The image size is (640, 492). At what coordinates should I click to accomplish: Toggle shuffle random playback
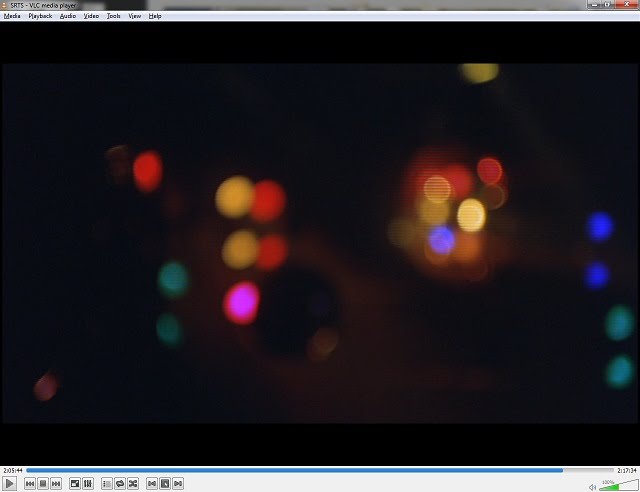[x=133, y=484]
